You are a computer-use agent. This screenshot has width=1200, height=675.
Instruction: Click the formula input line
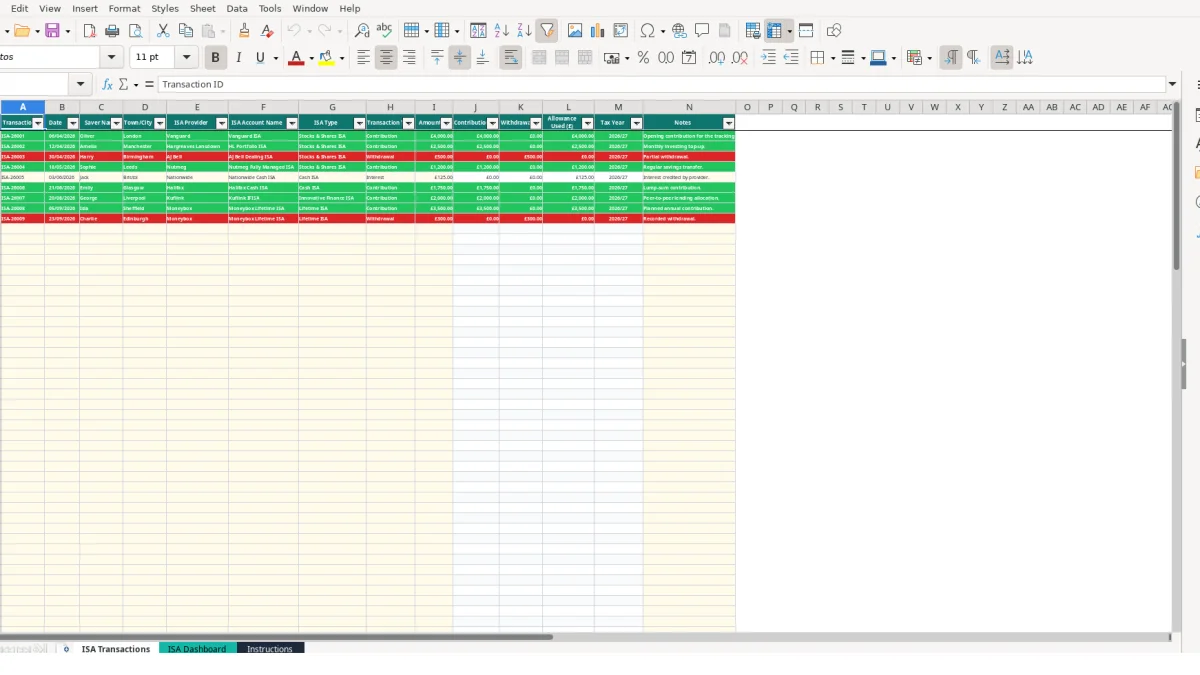(x=662, y=85)
